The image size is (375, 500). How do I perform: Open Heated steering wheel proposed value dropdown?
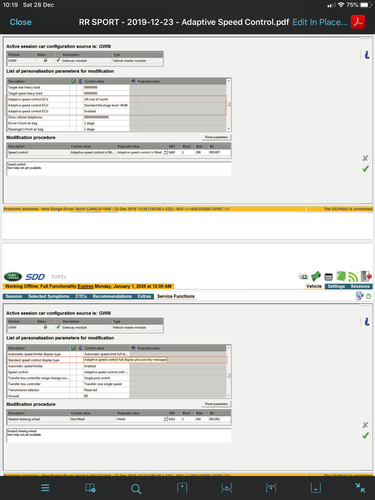(165, 419)
